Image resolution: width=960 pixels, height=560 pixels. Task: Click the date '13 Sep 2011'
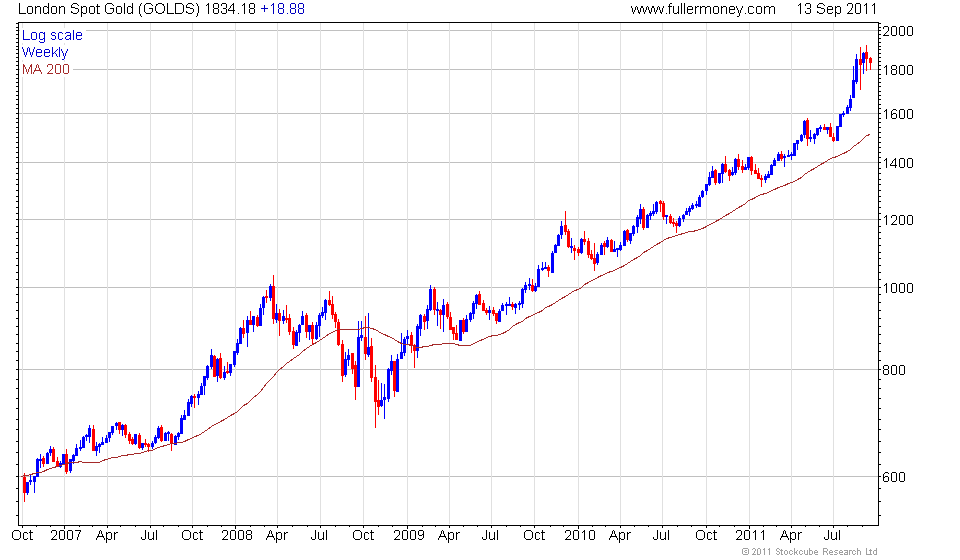[x=836, y=9]
